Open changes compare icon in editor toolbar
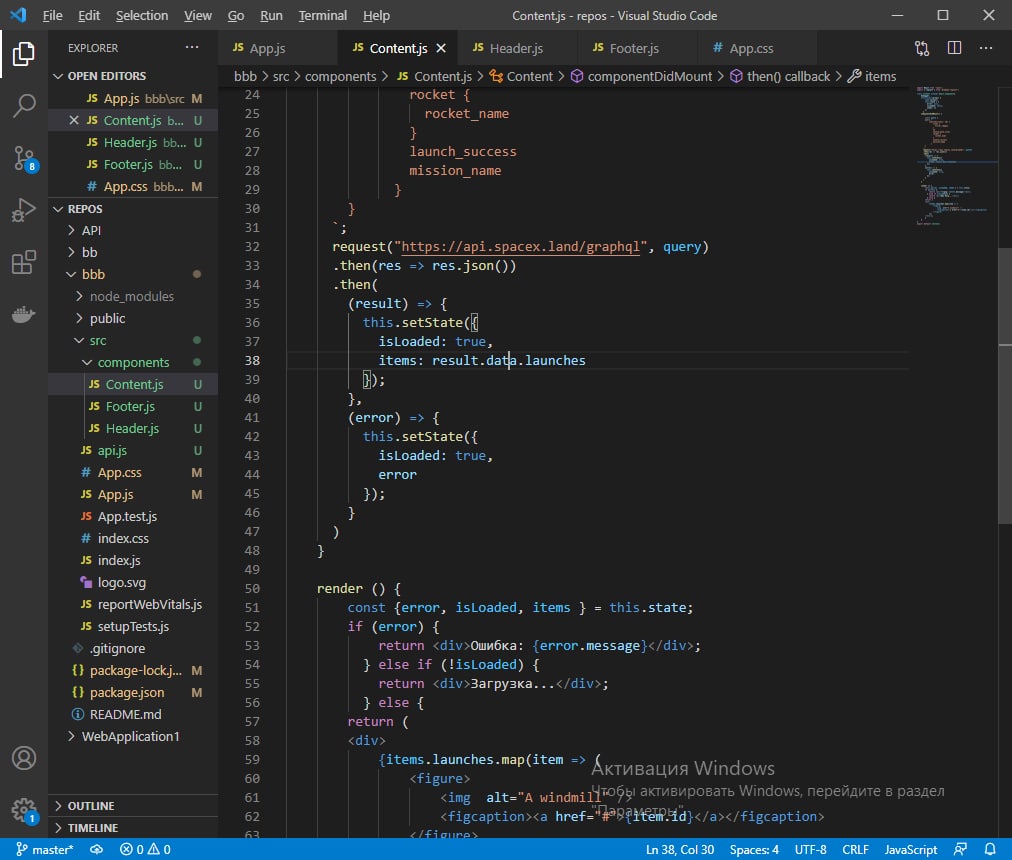This screenshot has height=860, width=1012. [x=921, y=48]
